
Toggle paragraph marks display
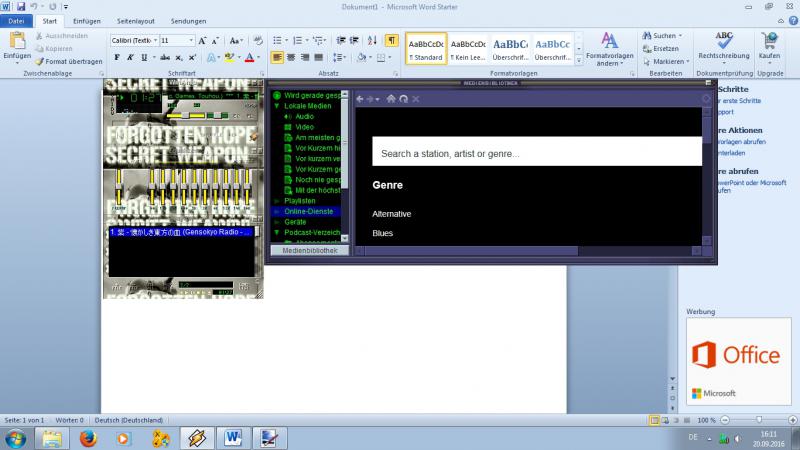pyautogui.click(x=391, y=40)
